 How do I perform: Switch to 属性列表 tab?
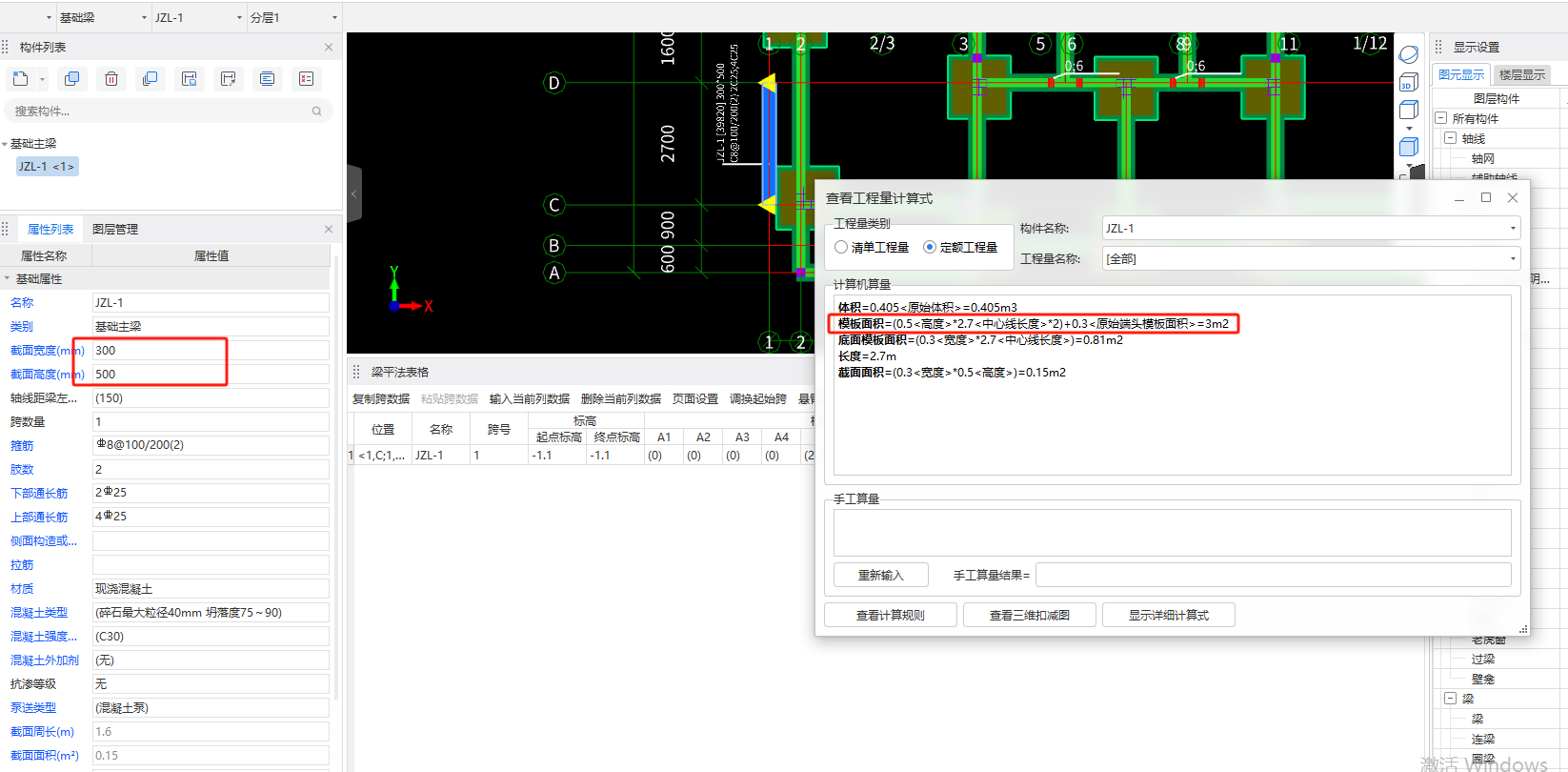pyautogui.click(x=50, y=230)
